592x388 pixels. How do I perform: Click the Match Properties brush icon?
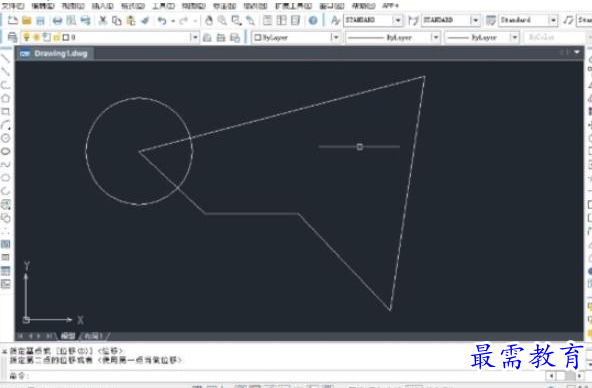[x=145, y=20]
